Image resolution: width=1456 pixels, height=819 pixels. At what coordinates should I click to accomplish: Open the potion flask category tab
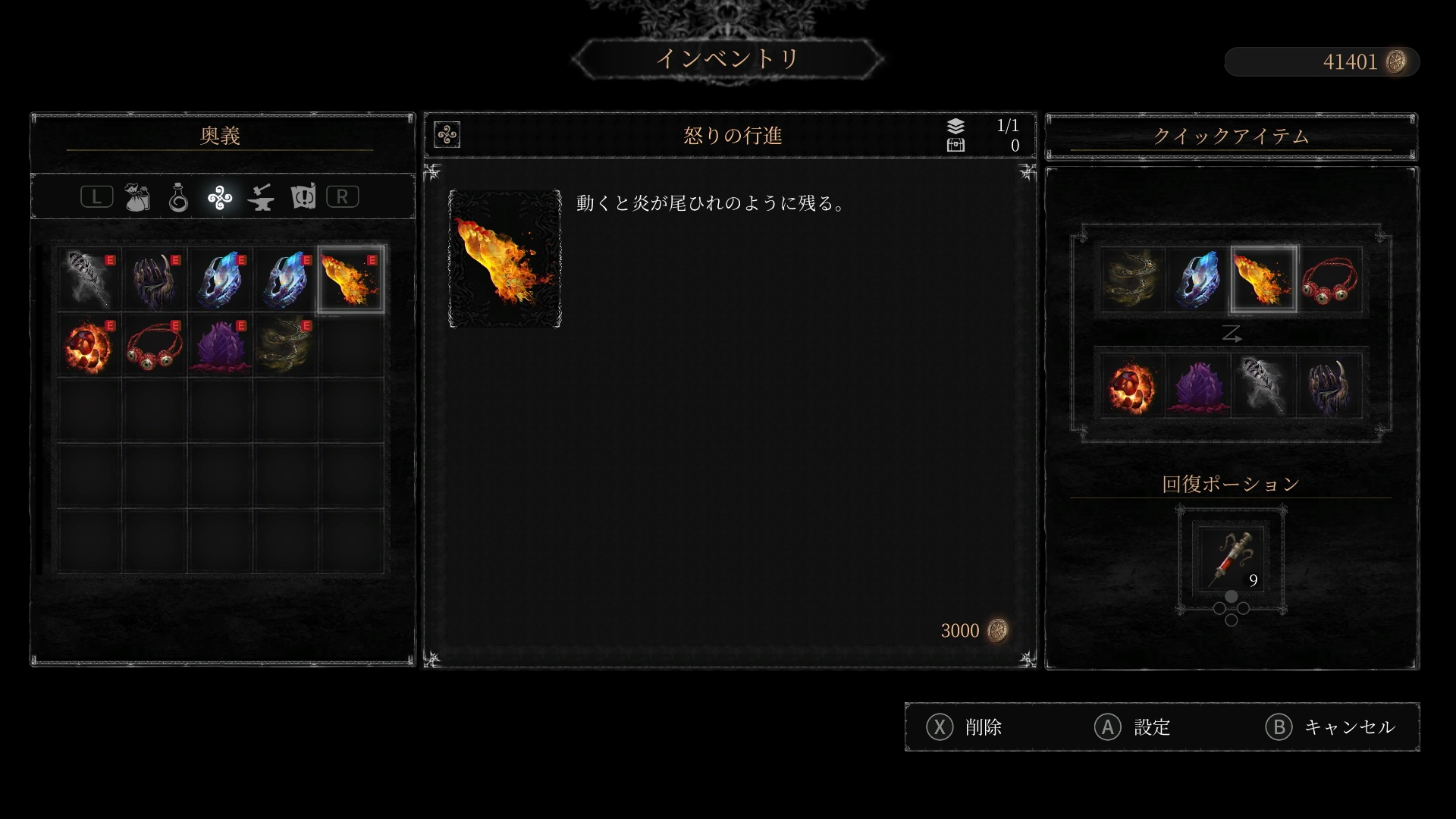(178, 197)
